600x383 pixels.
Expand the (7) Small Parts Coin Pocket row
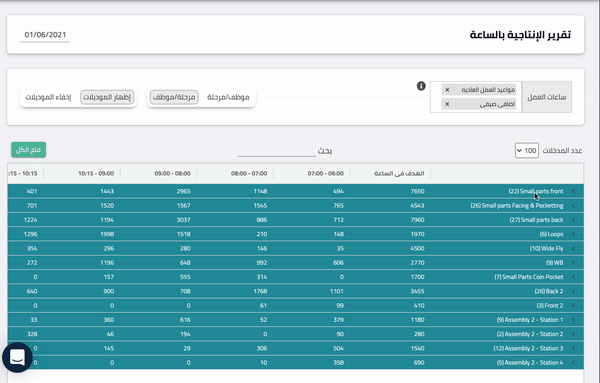pyautogui.click(x=573, y=277)
